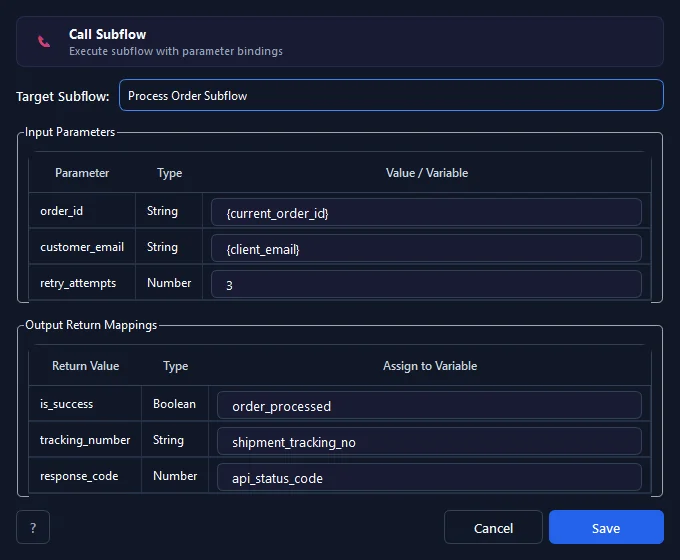Select the customer_email parameter cell
The image size is (680, 560).
pyautogui.click(x=82, y=247)
